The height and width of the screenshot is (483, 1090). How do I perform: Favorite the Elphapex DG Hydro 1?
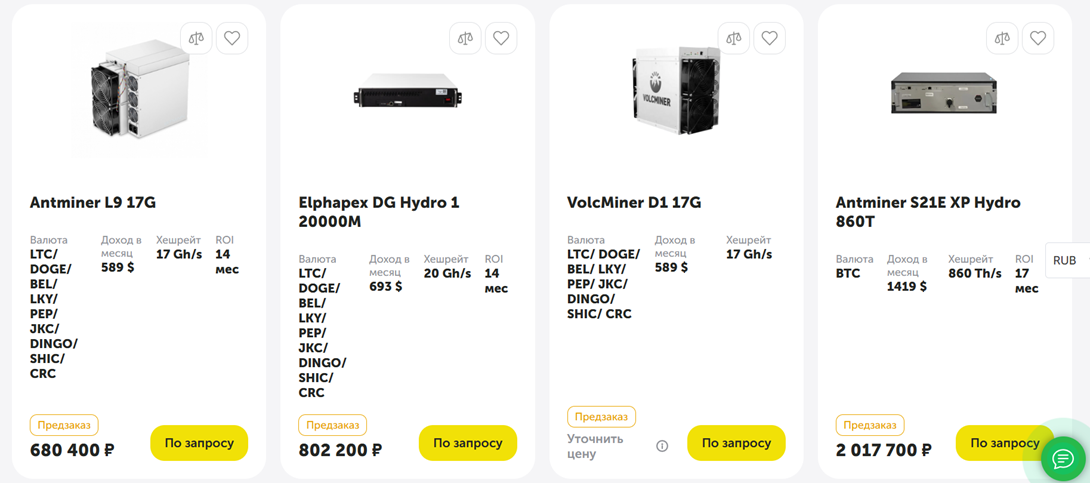(501, 39)
